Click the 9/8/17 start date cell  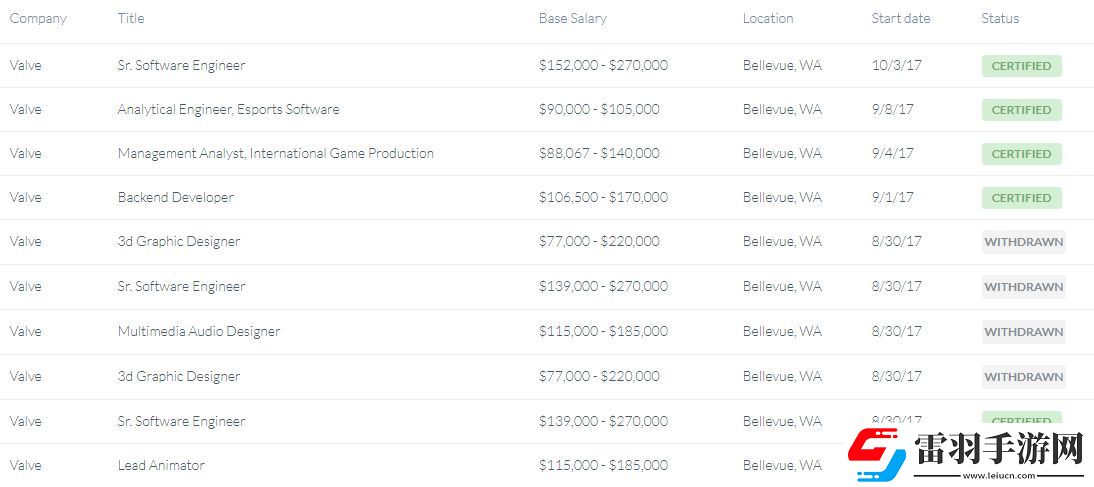[893, 110]
